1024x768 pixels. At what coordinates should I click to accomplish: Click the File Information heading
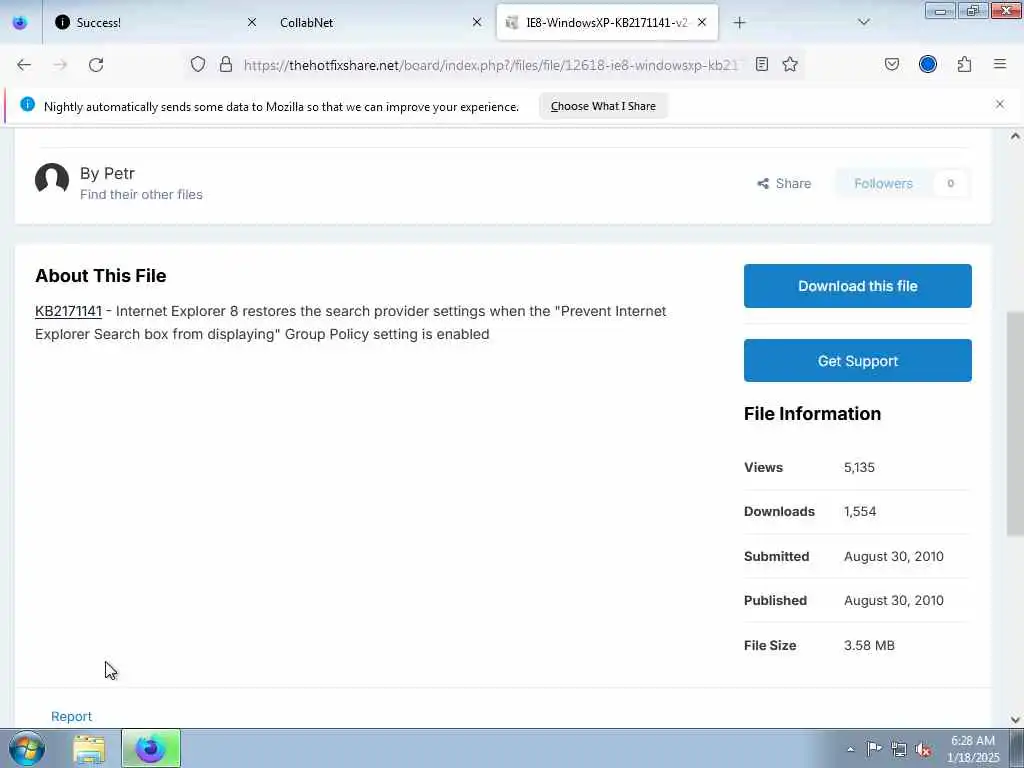pyautogui.click(x=812, y=413)
